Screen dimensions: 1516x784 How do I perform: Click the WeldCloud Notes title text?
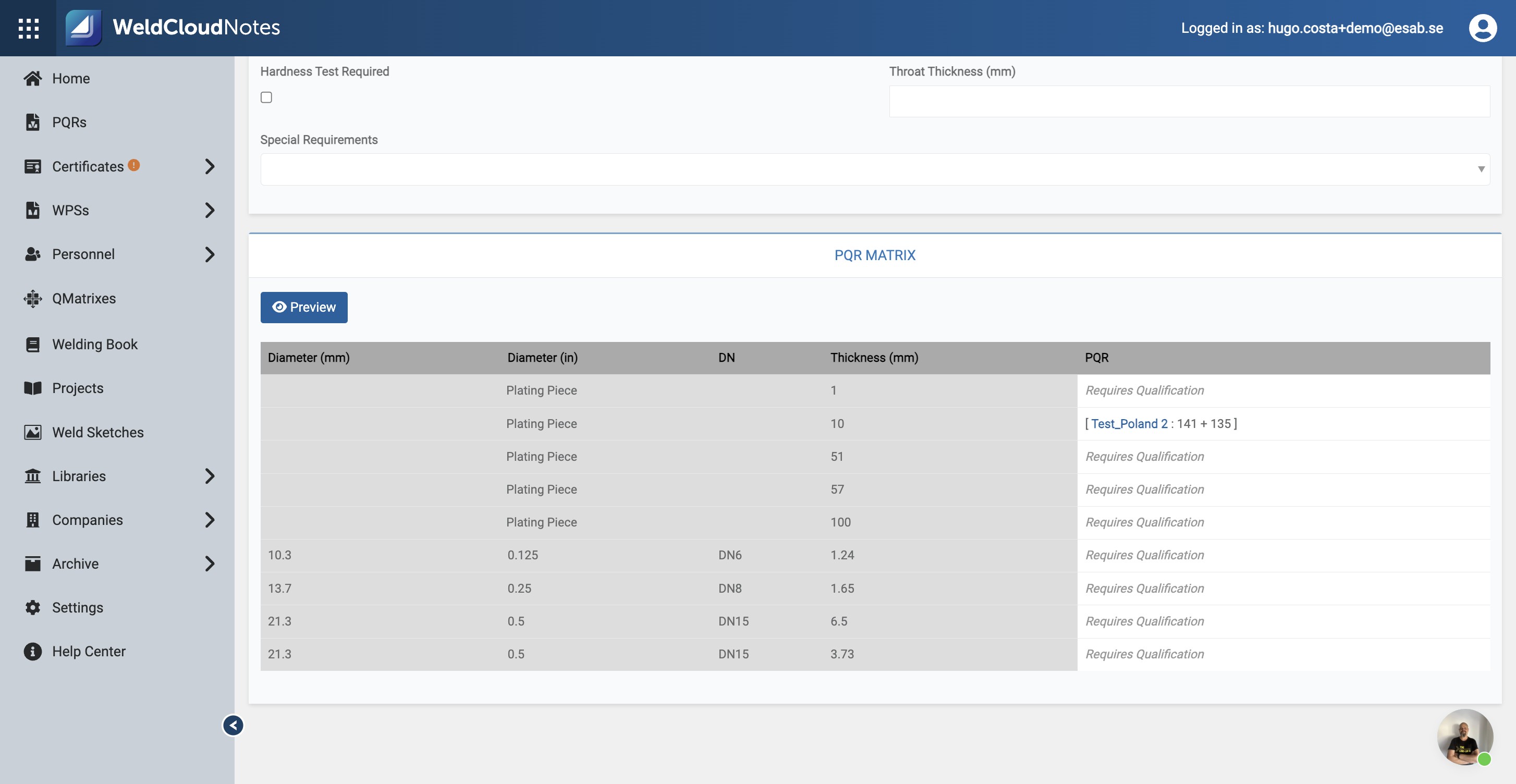(196, 27)
